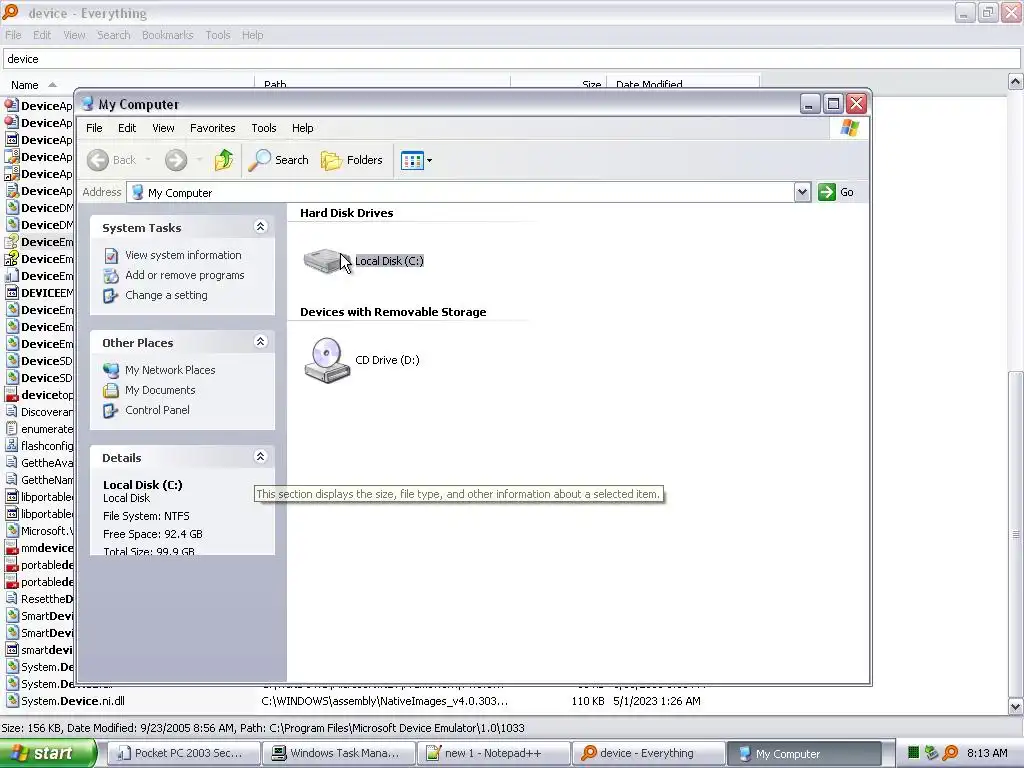Select the flashconfig file entry
This screenshot has height=768, width=1024.
tap(47, 446)
